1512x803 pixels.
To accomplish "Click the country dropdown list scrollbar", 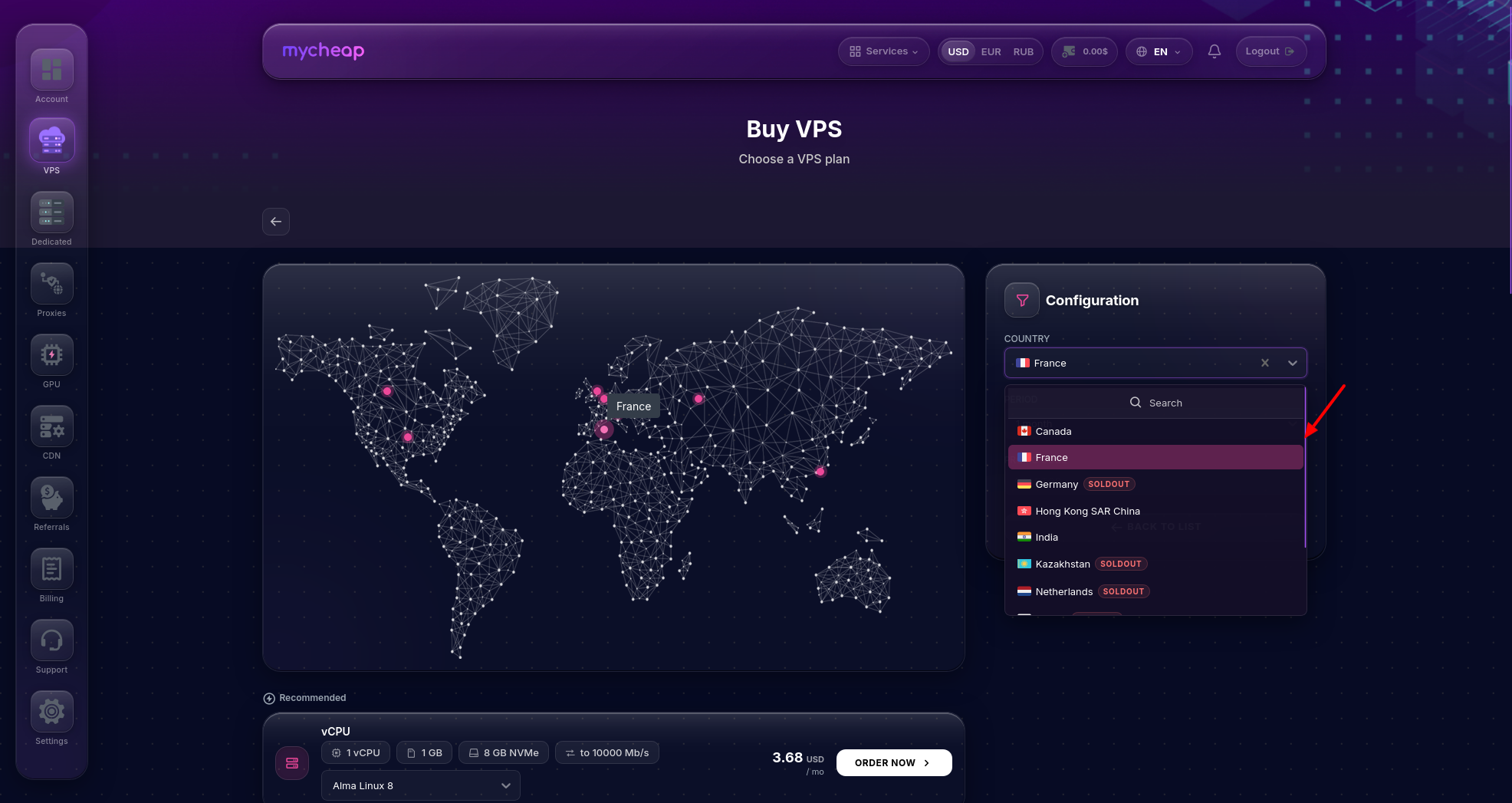I will pyautogui.click(x=1305, y=468).
